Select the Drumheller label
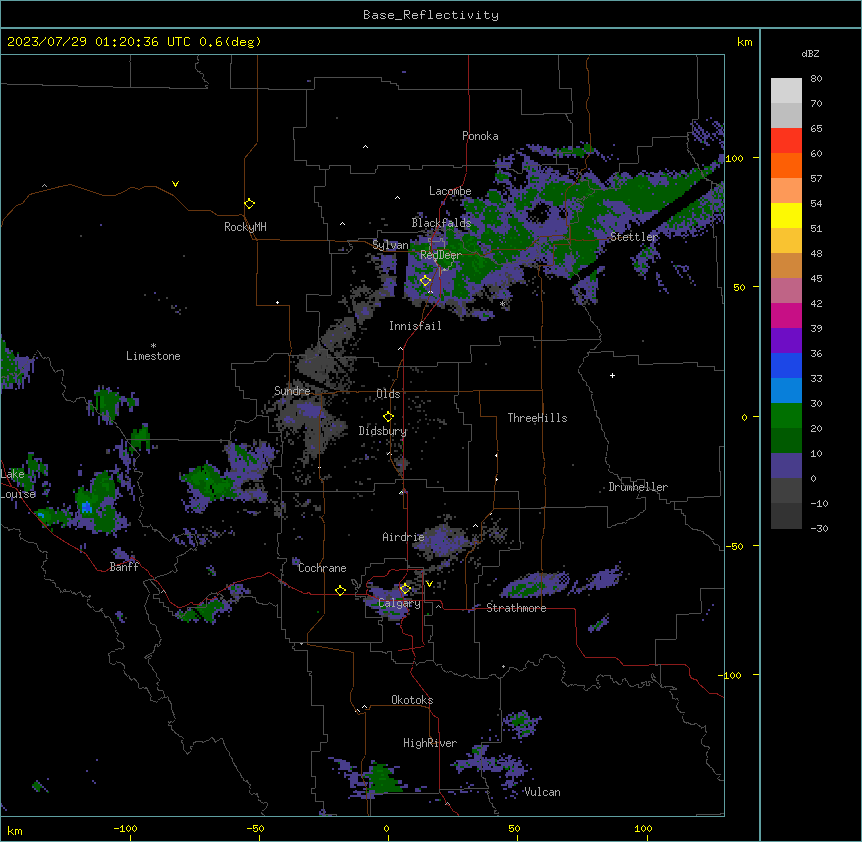 click(638, 487)
